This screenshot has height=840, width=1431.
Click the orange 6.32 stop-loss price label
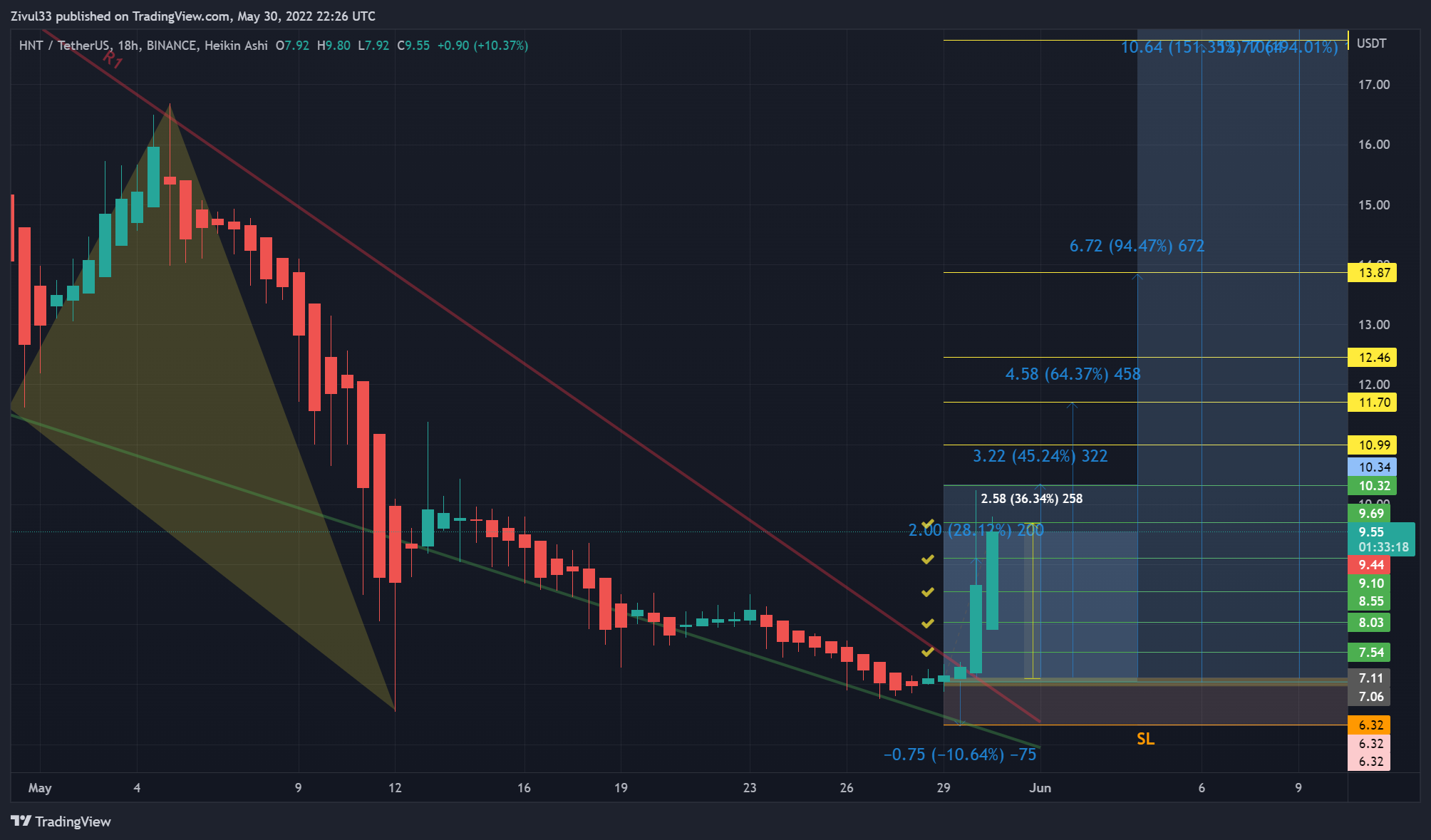point(1369,725)
